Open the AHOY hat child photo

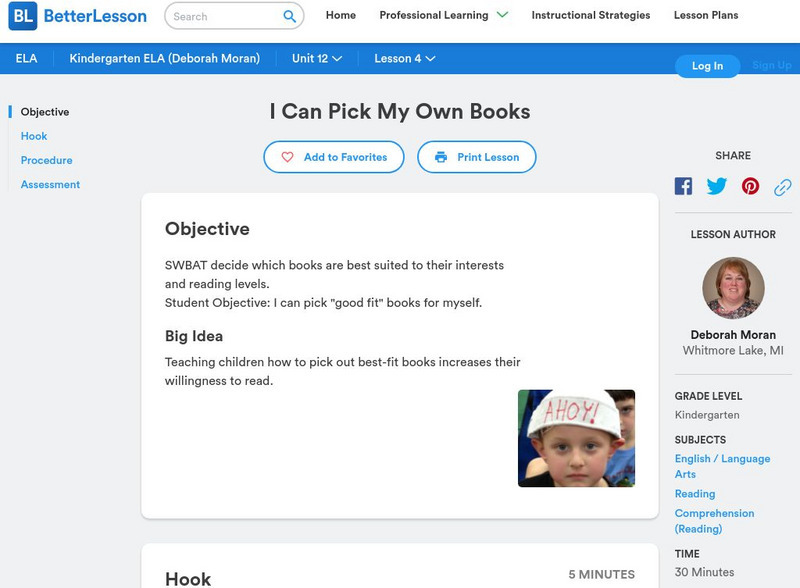576,438
